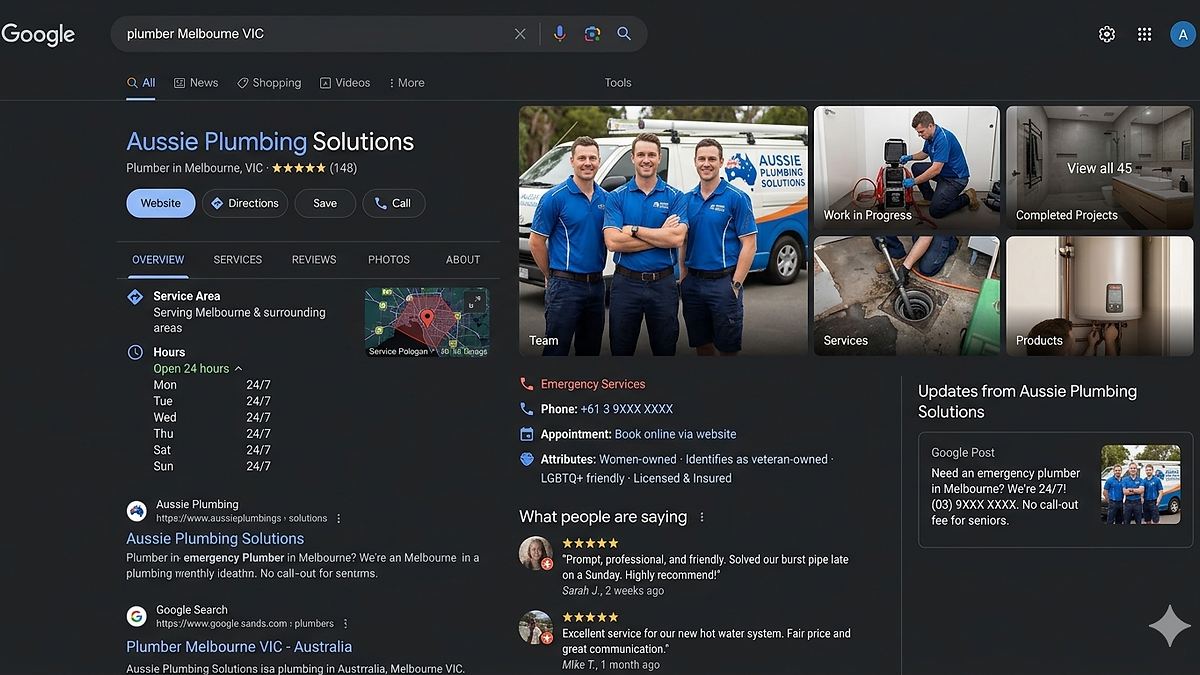Select the ABOUT tab
Image resolution: width=1200 pixels, height=675 pixels.
tap(463, 259)
